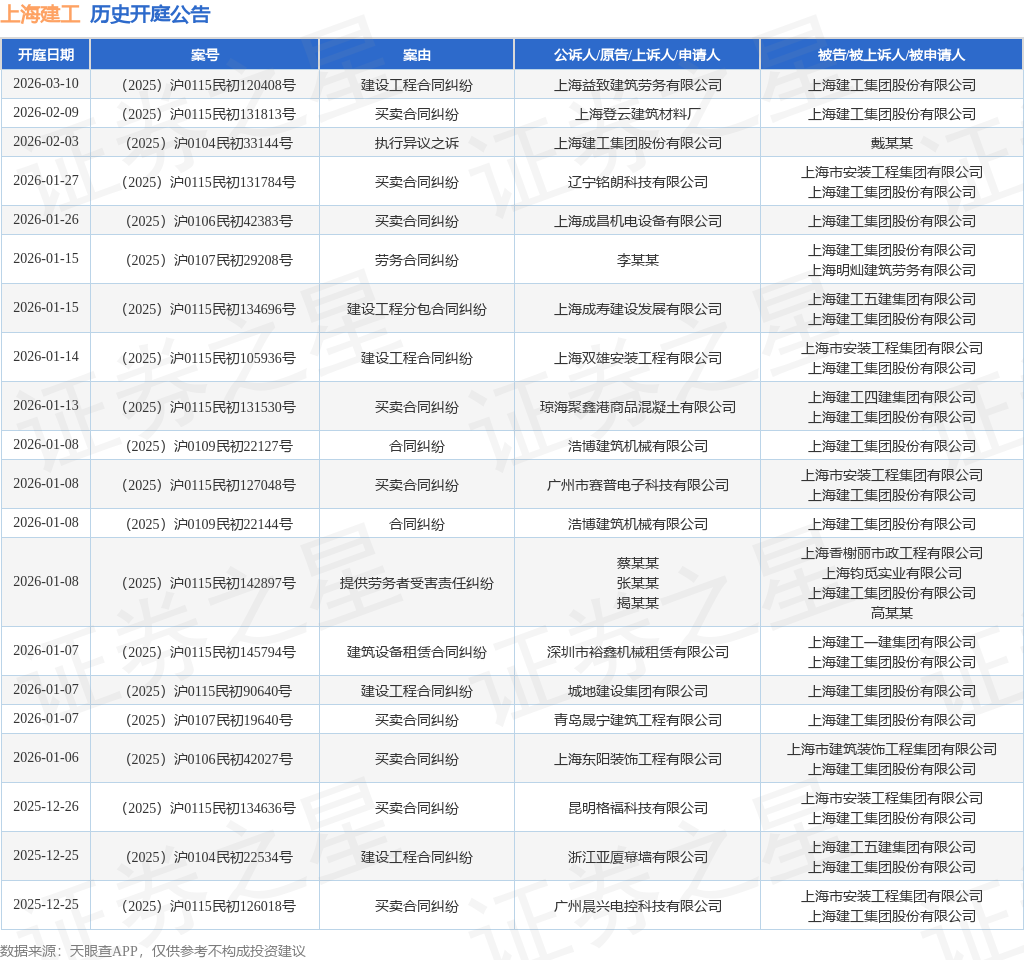Image resolution: width=1024 pixels, height=960 pixels.
Task: Select case number 沪0115民初120408号
Action: click(209, 85)
